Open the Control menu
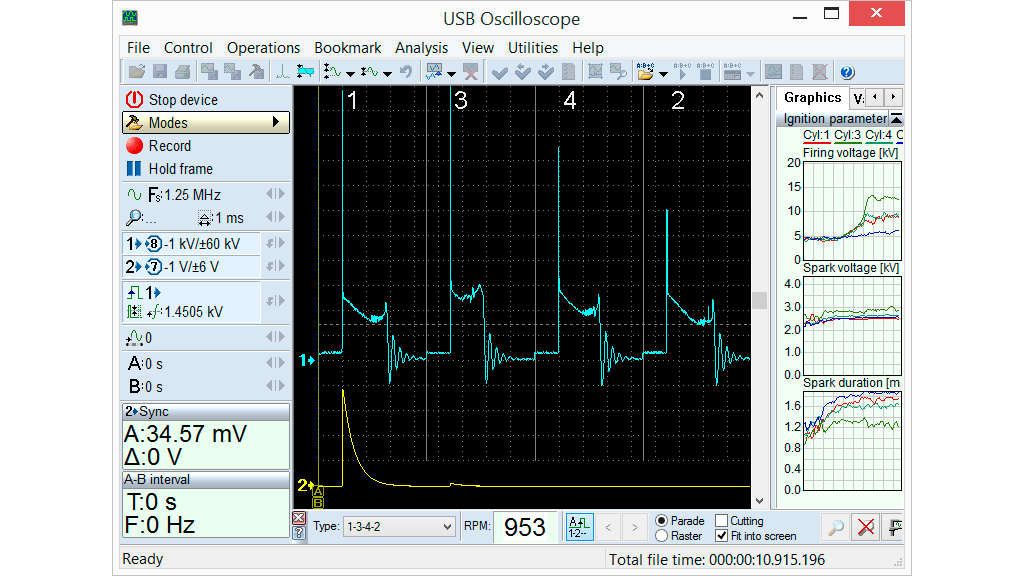The image size is (1024, 576). [x=188, y=48]
